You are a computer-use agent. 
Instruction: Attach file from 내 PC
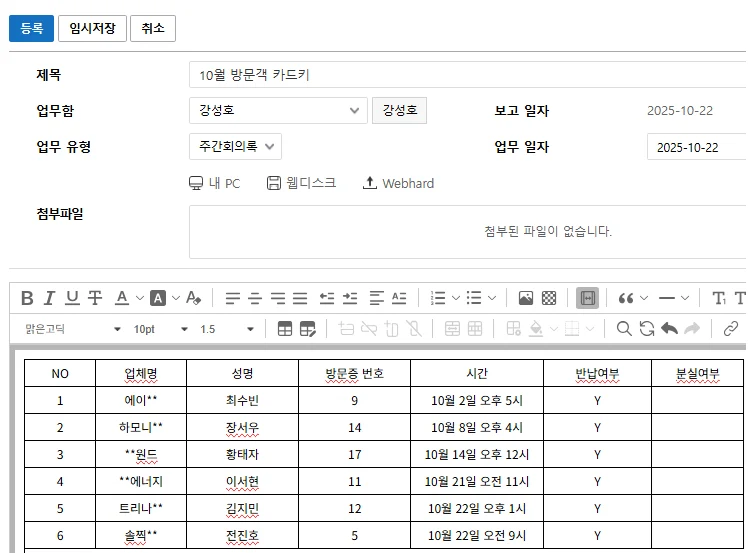tap(214, 183)
